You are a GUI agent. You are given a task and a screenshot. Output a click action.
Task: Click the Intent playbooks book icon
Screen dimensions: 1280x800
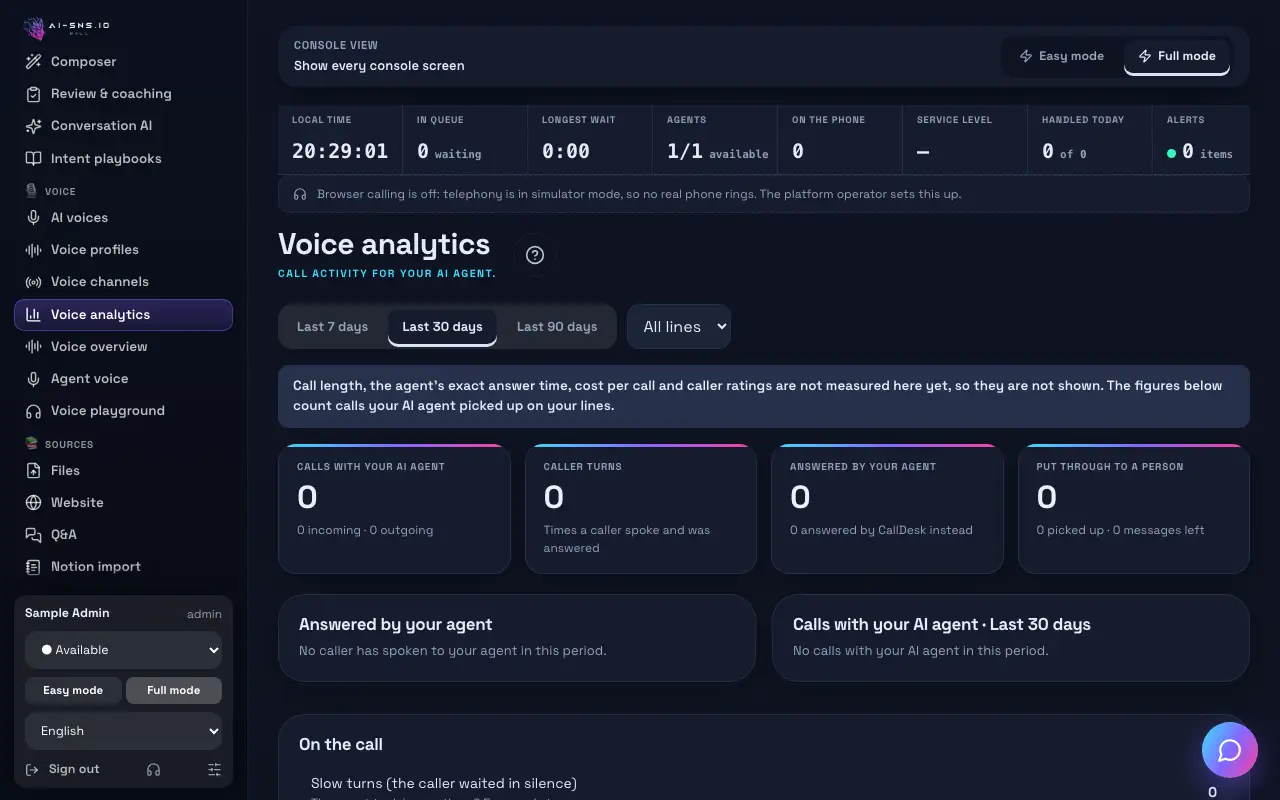coord(33,159)
